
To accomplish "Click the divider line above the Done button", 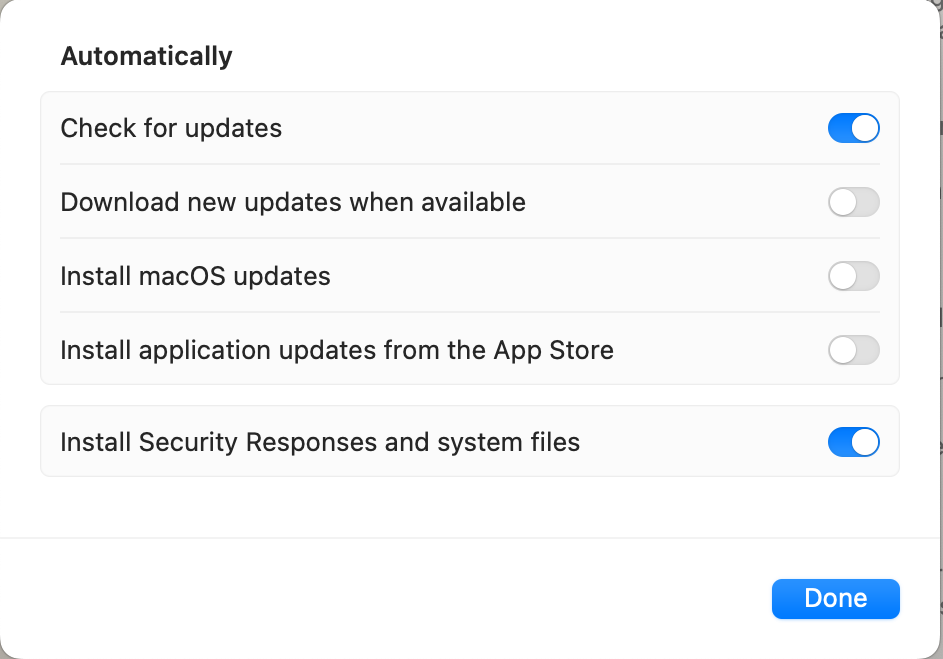I will (x=470, y=538).
